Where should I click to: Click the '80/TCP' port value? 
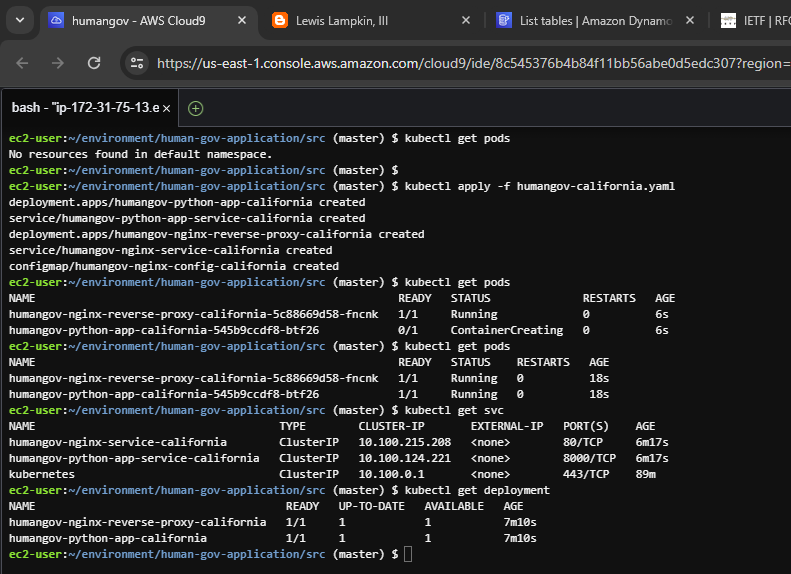[x=583, y=442]
